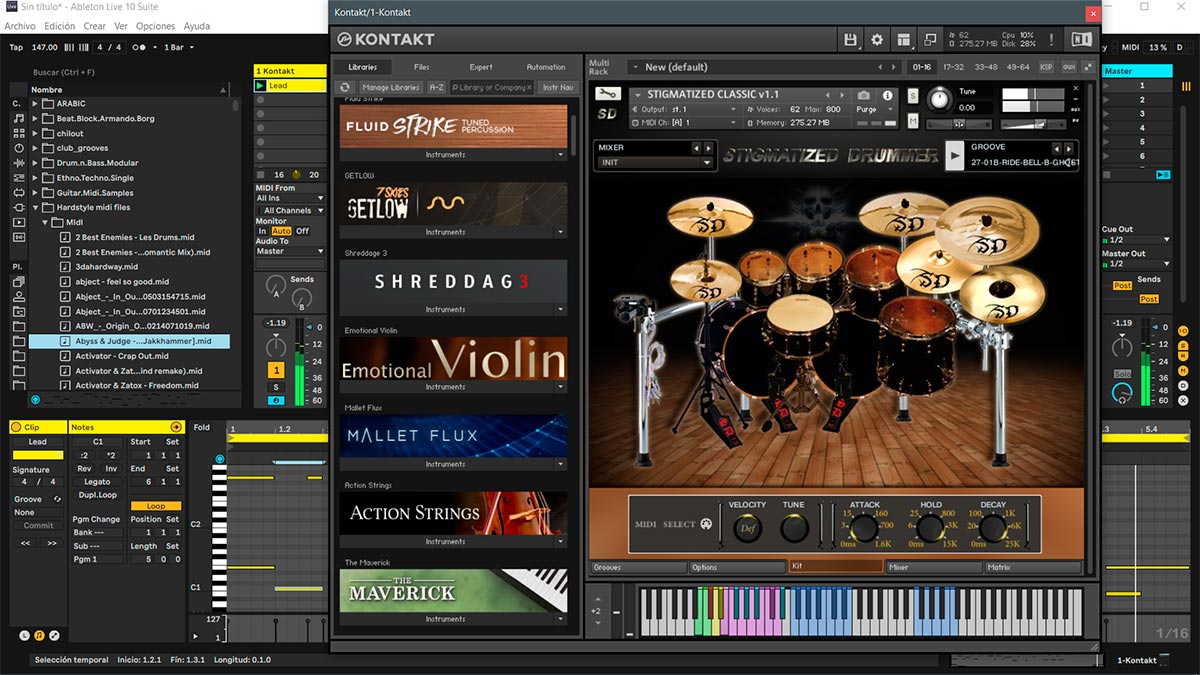Switch to the Files tab in Kontakt
Image resolution: width=1200 pixels, height=675 pixels.
tap(422, 67)
